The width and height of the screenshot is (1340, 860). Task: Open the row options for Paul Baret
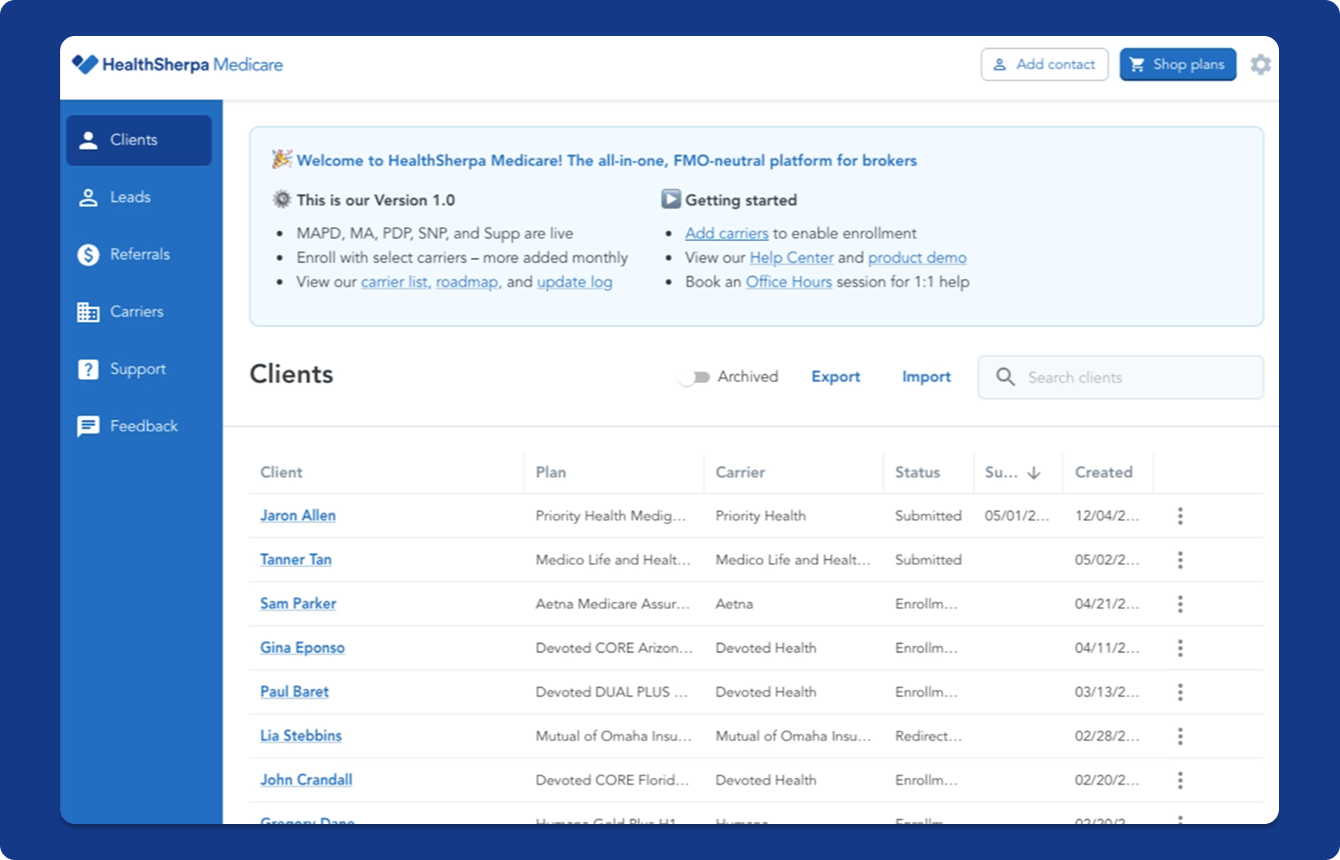pos(1180,692)
